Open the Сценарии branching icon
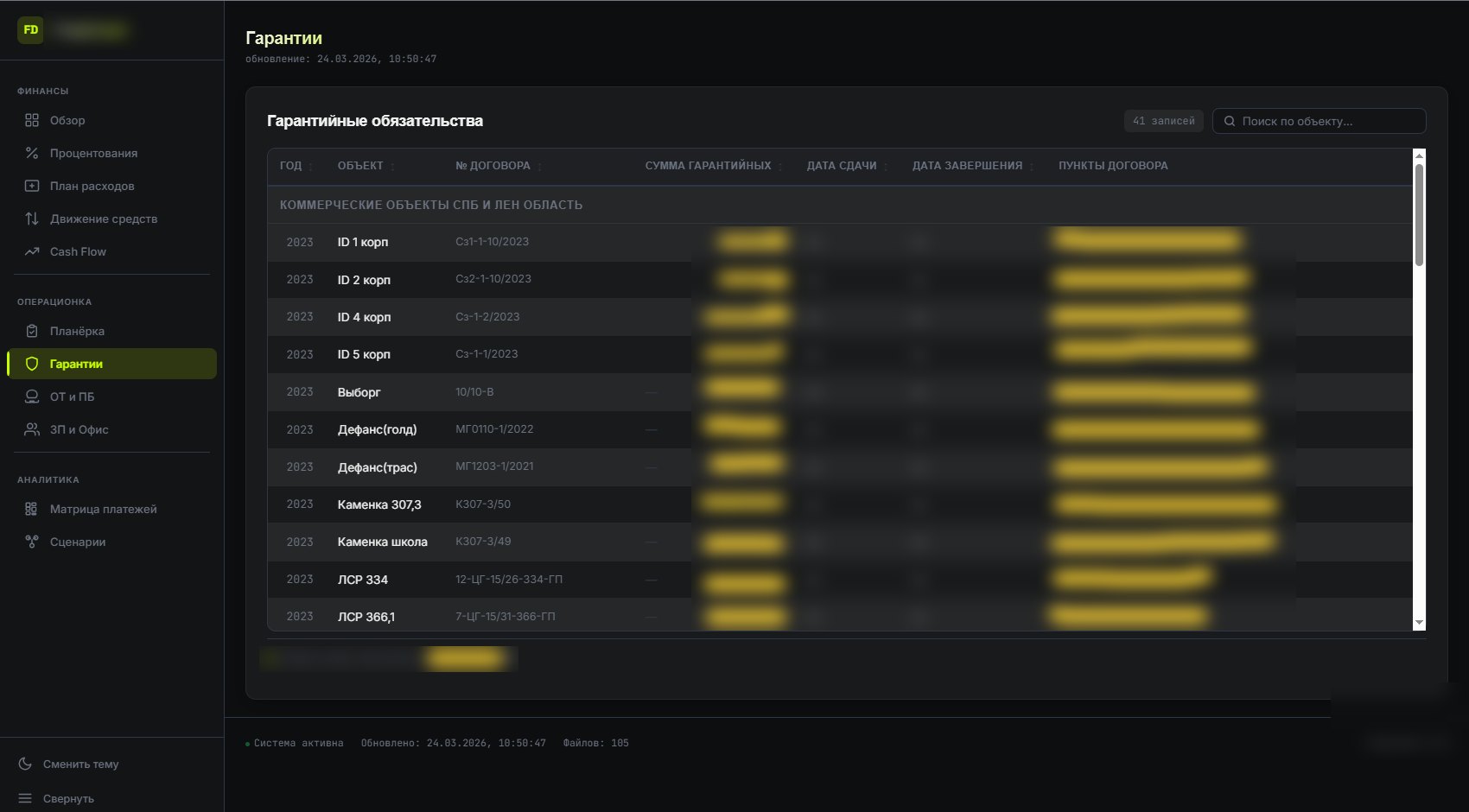Image resolution: width=1469 pixels, height=812 pixels. click(x=32, y=542)
